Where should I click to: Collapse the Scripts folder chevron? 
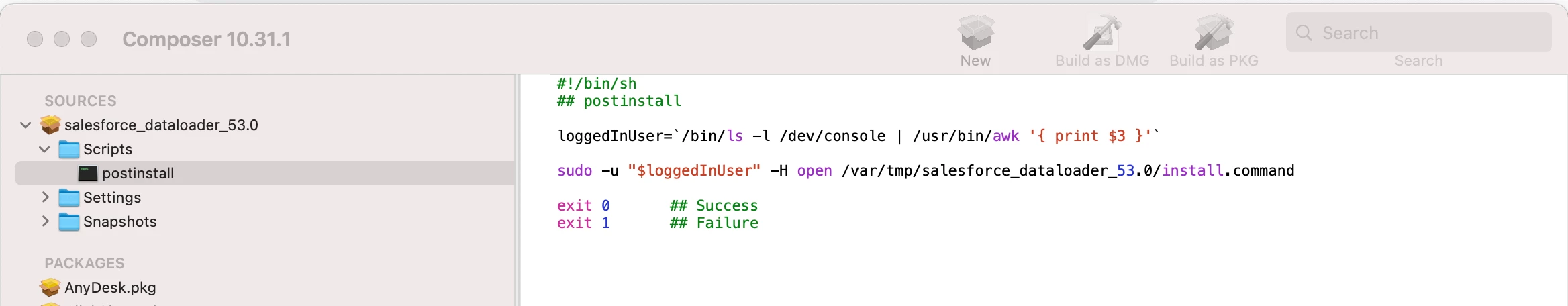pyautogui.click(x=44, y=149)
